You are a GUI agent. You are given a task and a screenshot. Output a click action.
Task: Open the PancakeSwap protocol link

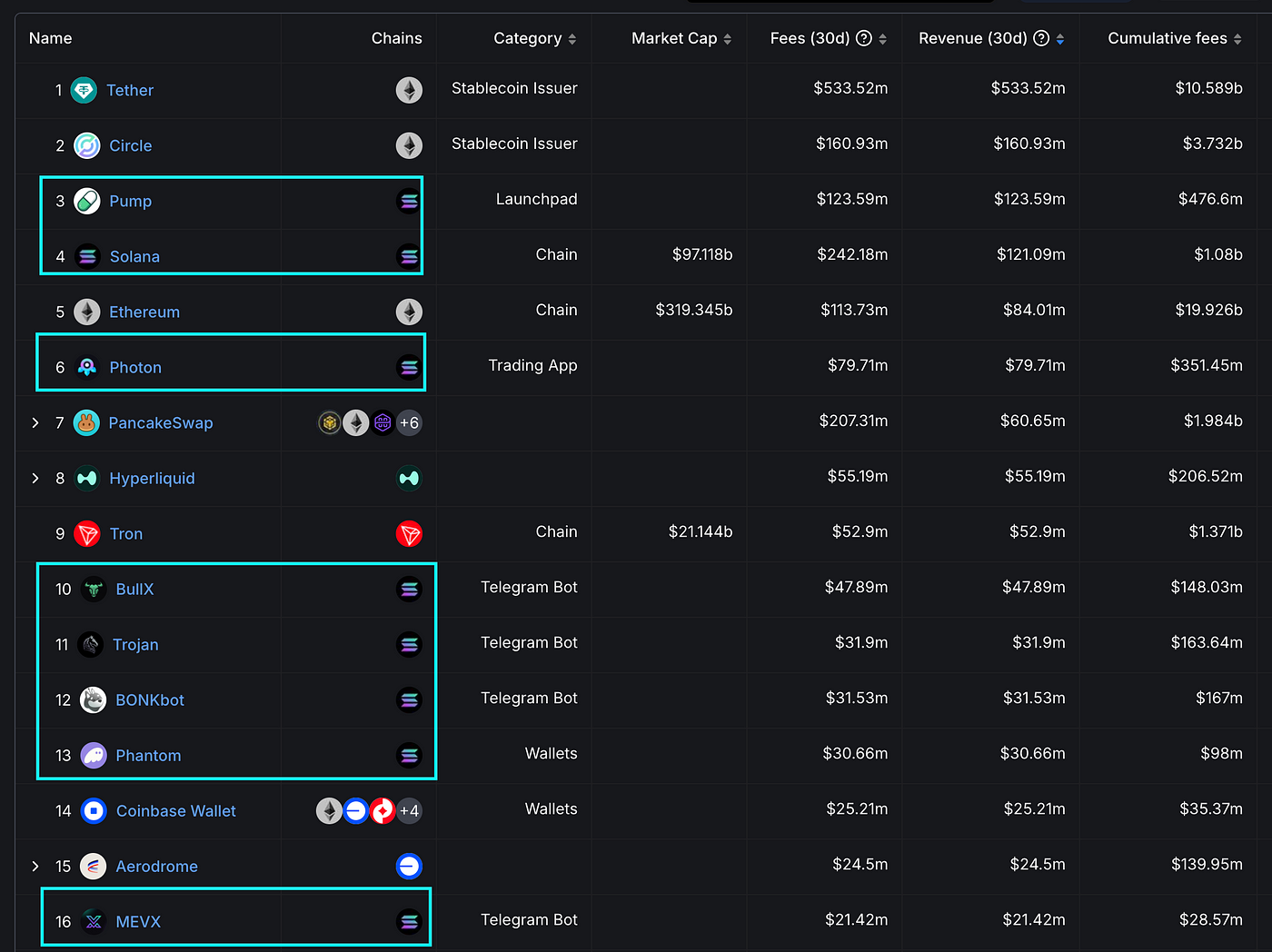click(x=161, y=422)
